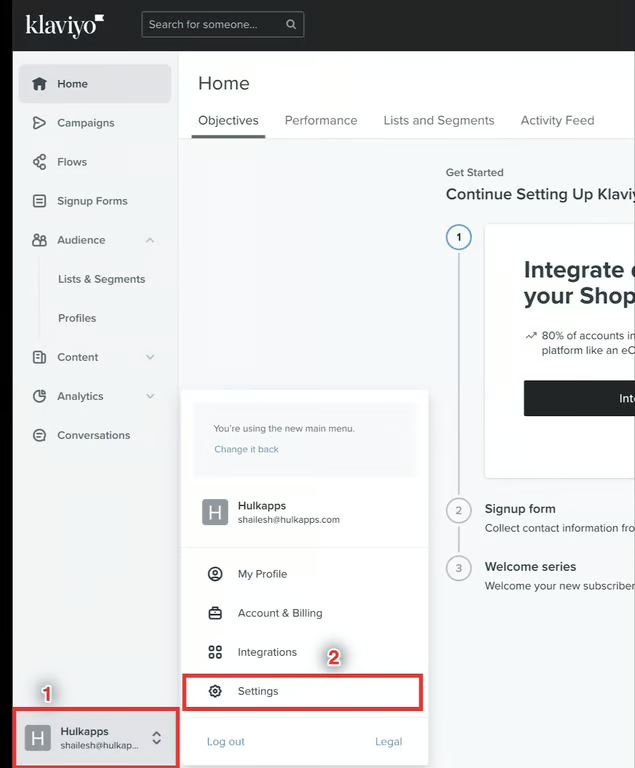Click the Home house icon
635x768 pixels.
point(39,84)
